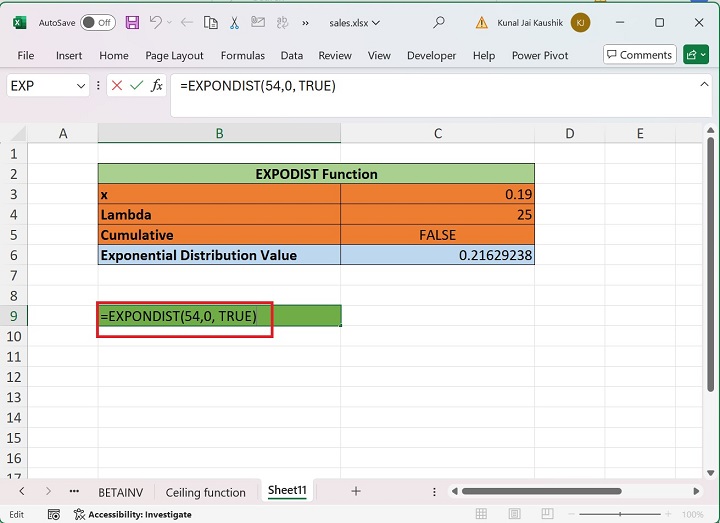
Task: Click the Save icon in title bar
Action: tap(133, 22)
